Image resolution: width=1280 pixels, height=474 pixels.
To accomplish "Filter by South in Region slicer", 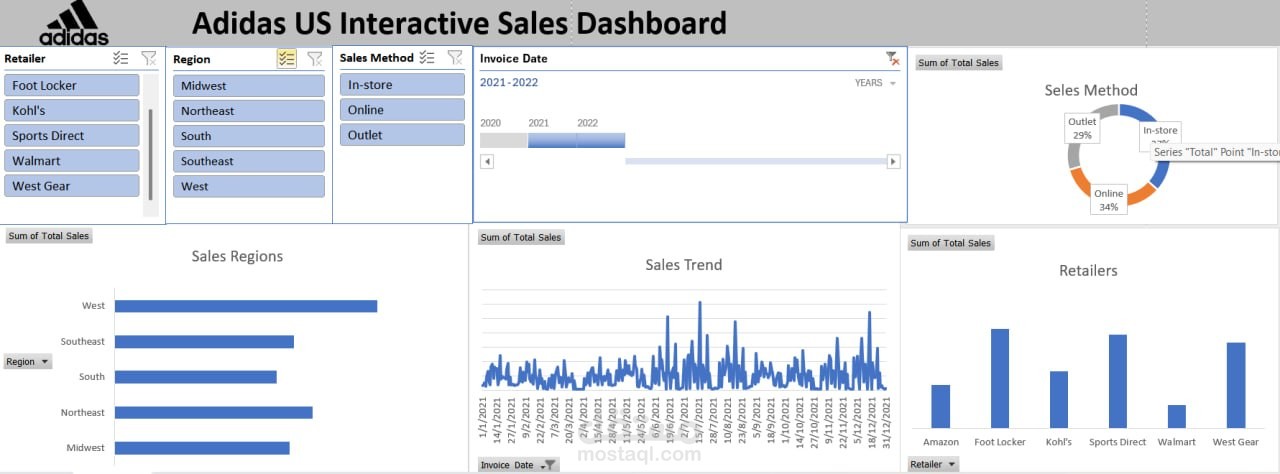I will click(249, 136).
